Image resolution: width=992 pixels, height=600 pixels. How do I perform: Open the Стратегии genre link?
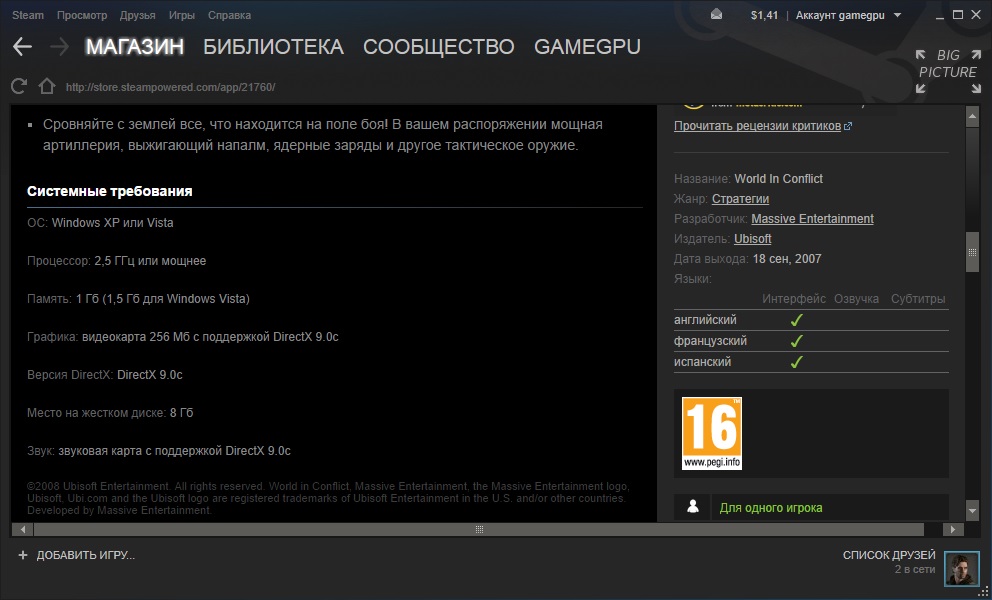click(x=740, y=199)
